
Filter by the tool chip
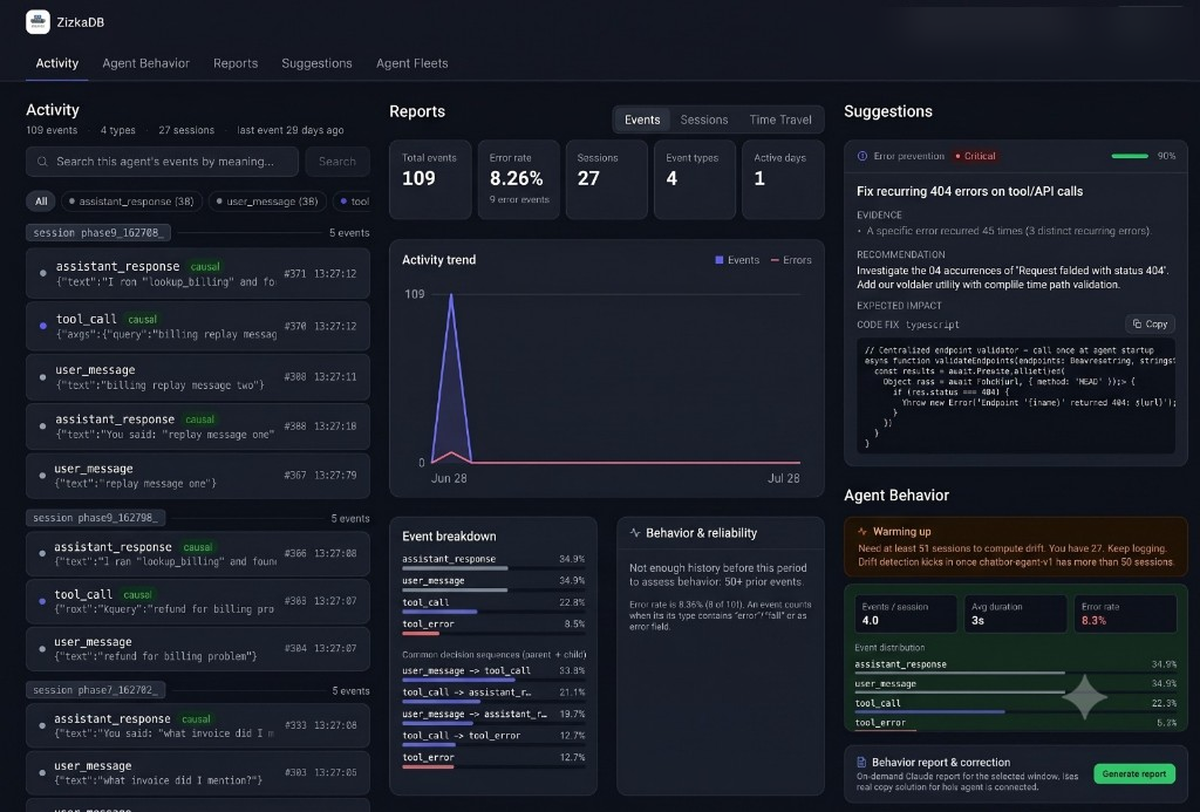pyautogui.click(x=352, y=201)
